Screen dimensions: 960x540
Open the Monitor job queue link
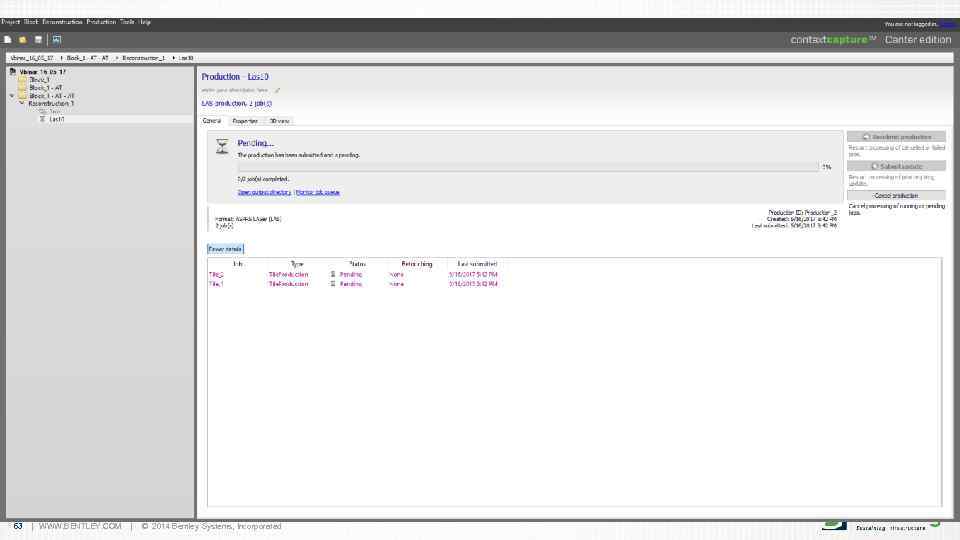(318, 192)
